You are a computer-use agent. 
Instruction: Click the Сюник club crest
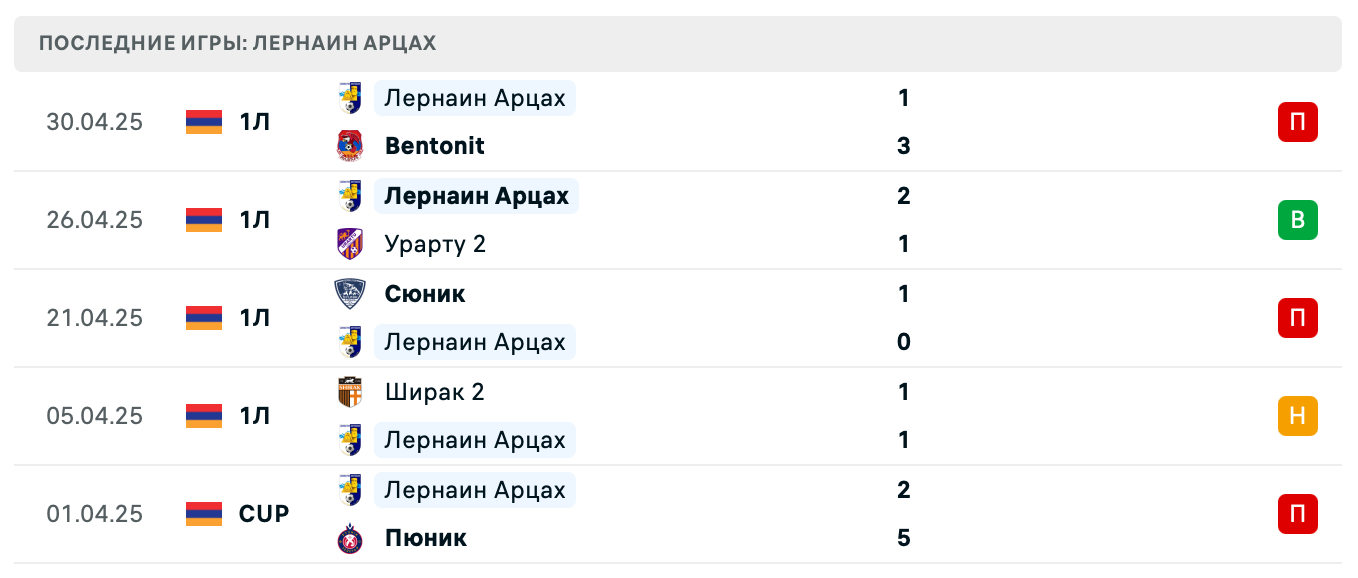click(350, 293)
